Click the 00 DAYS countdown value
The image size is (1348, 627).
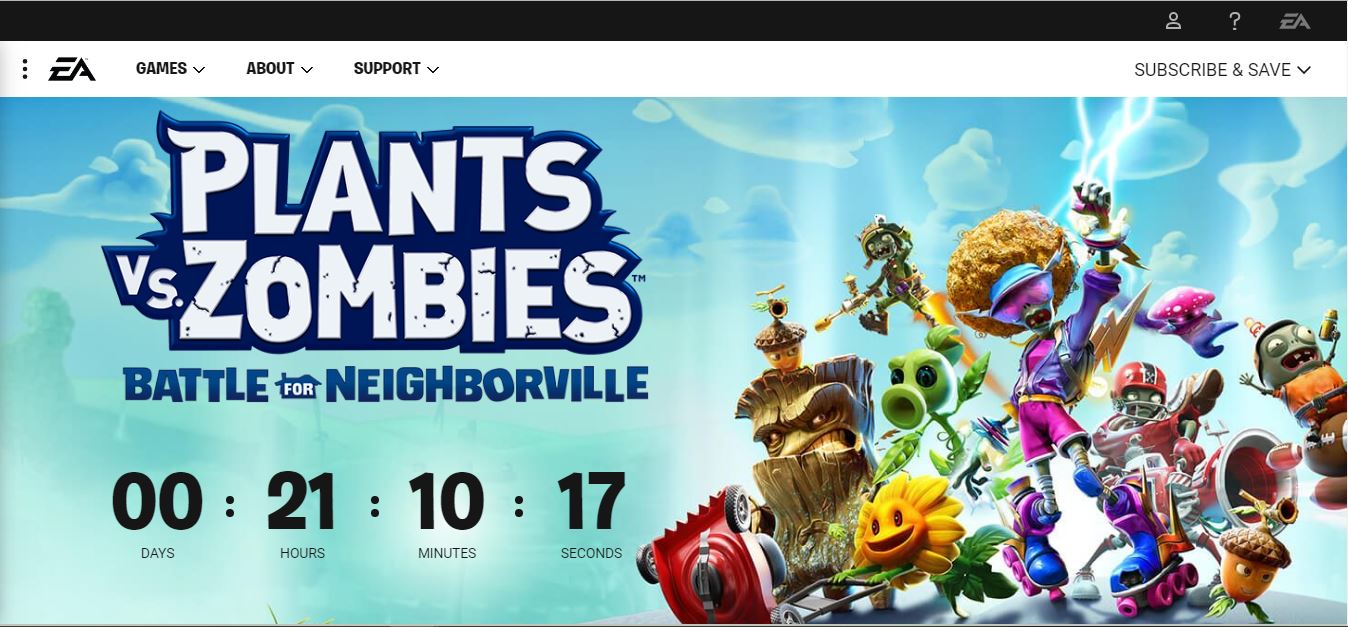point(157,503)
